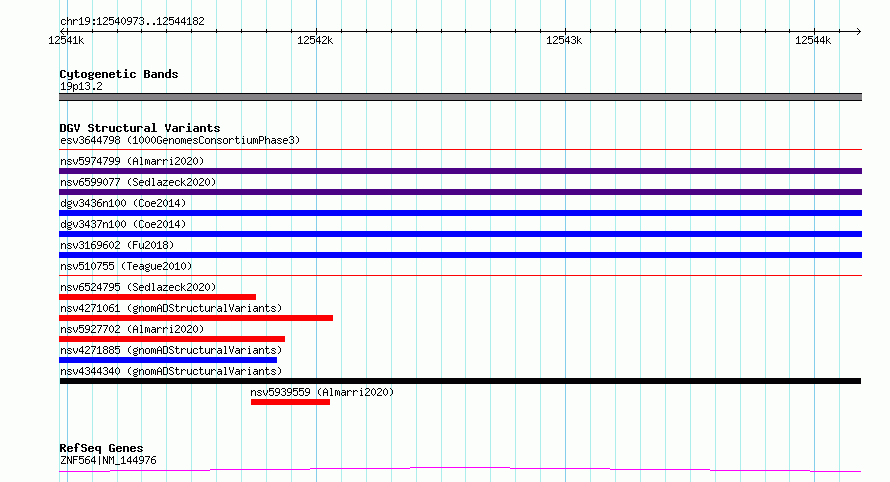Click the nsv4271885 (gnomADStructuralVariants) label
Screen dimensions: 890x482
171,350
